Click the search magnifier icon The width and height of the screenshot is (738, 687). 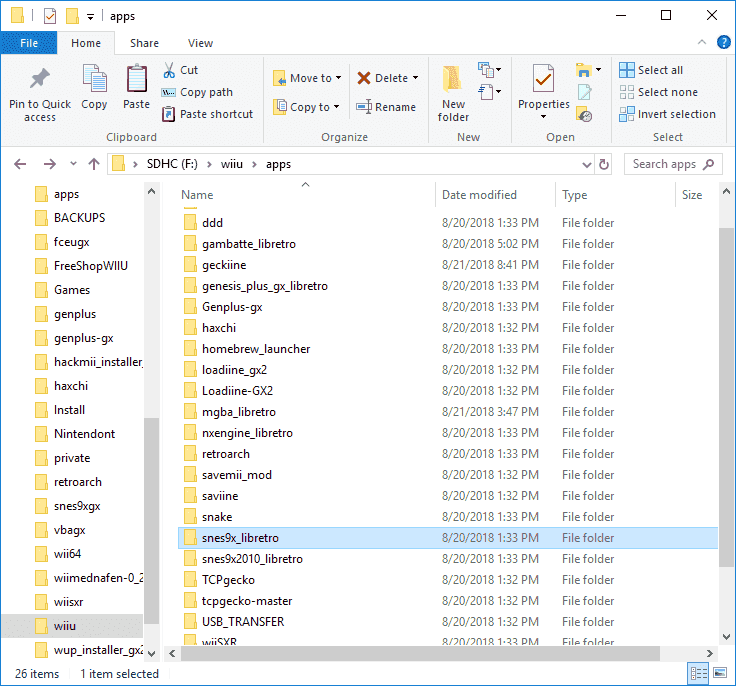[x=708, y=164]
